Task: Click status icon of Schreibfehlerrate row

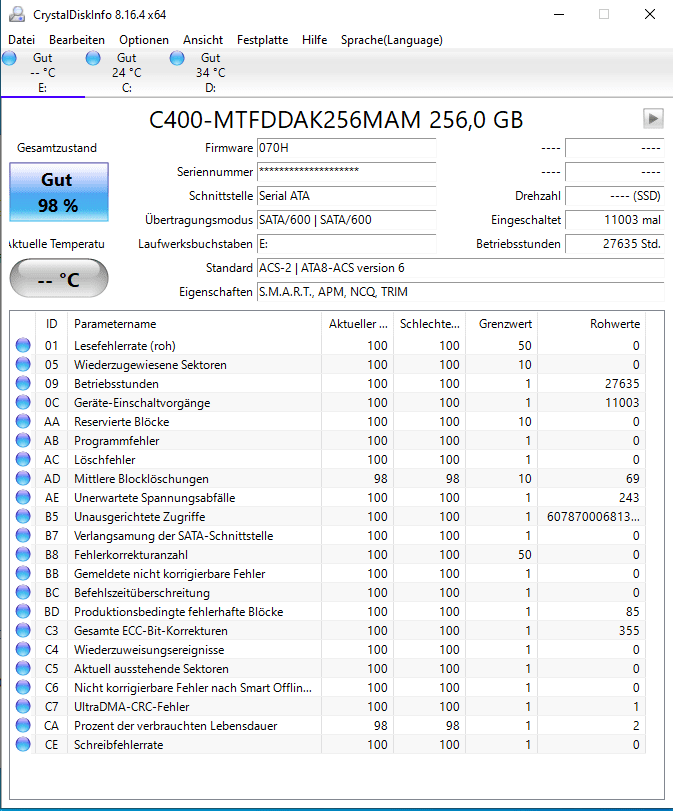Action: coord(23,744)
